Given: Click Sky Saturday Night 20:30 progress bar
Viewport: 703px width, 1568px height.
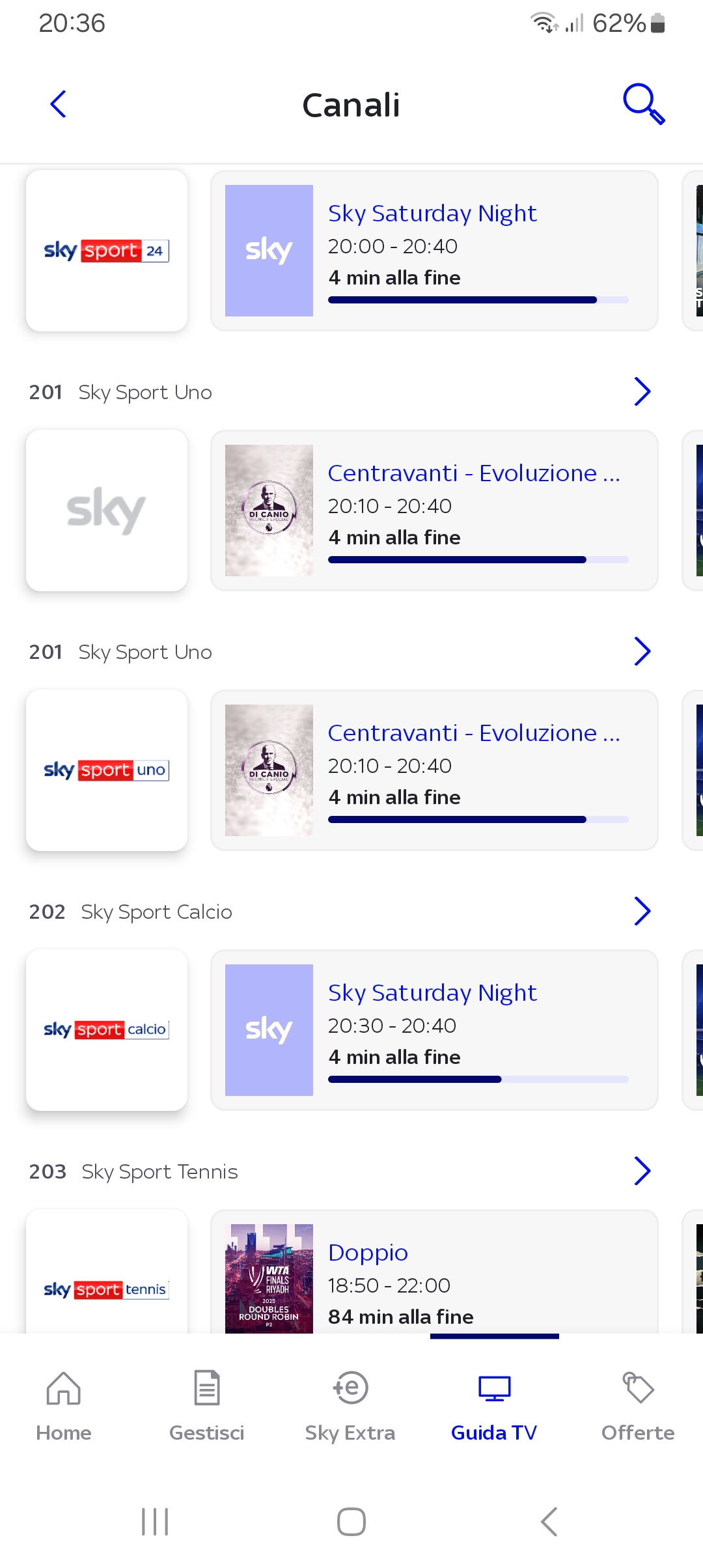Looking at the screenshot, I should point(478,1079).
